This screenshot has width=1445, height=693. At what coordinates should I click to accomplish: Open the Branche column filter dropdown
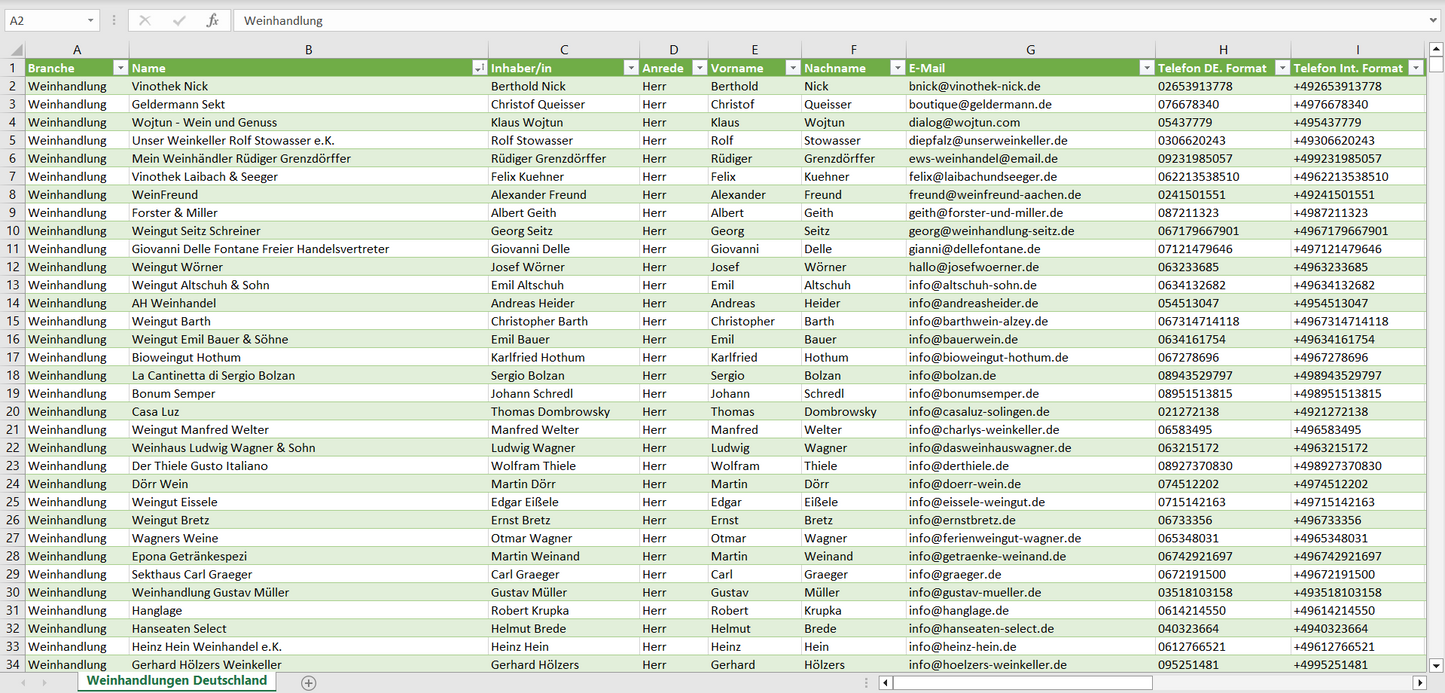point(120,68)
